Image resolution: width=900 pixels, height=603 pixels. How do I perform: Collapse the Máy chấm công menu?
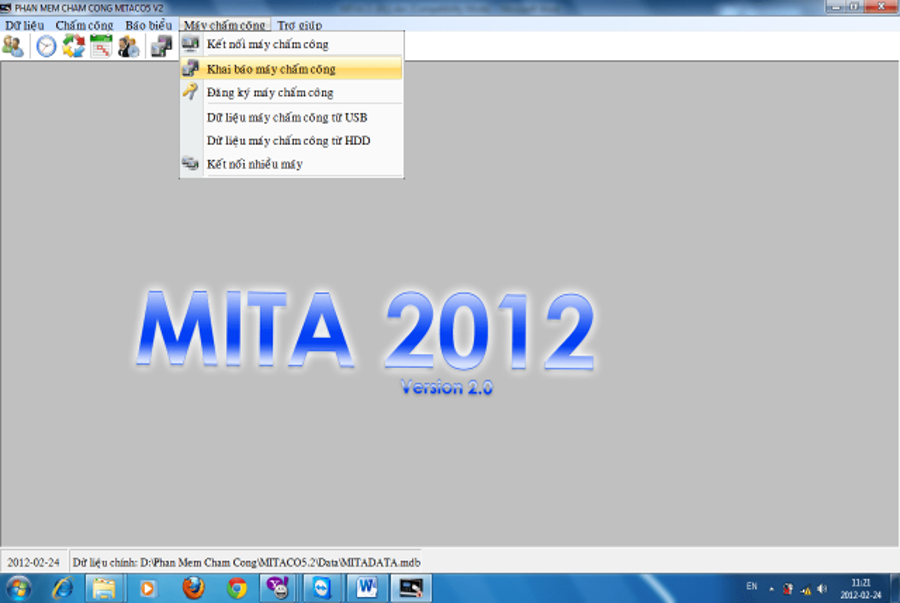coord(225,25)
